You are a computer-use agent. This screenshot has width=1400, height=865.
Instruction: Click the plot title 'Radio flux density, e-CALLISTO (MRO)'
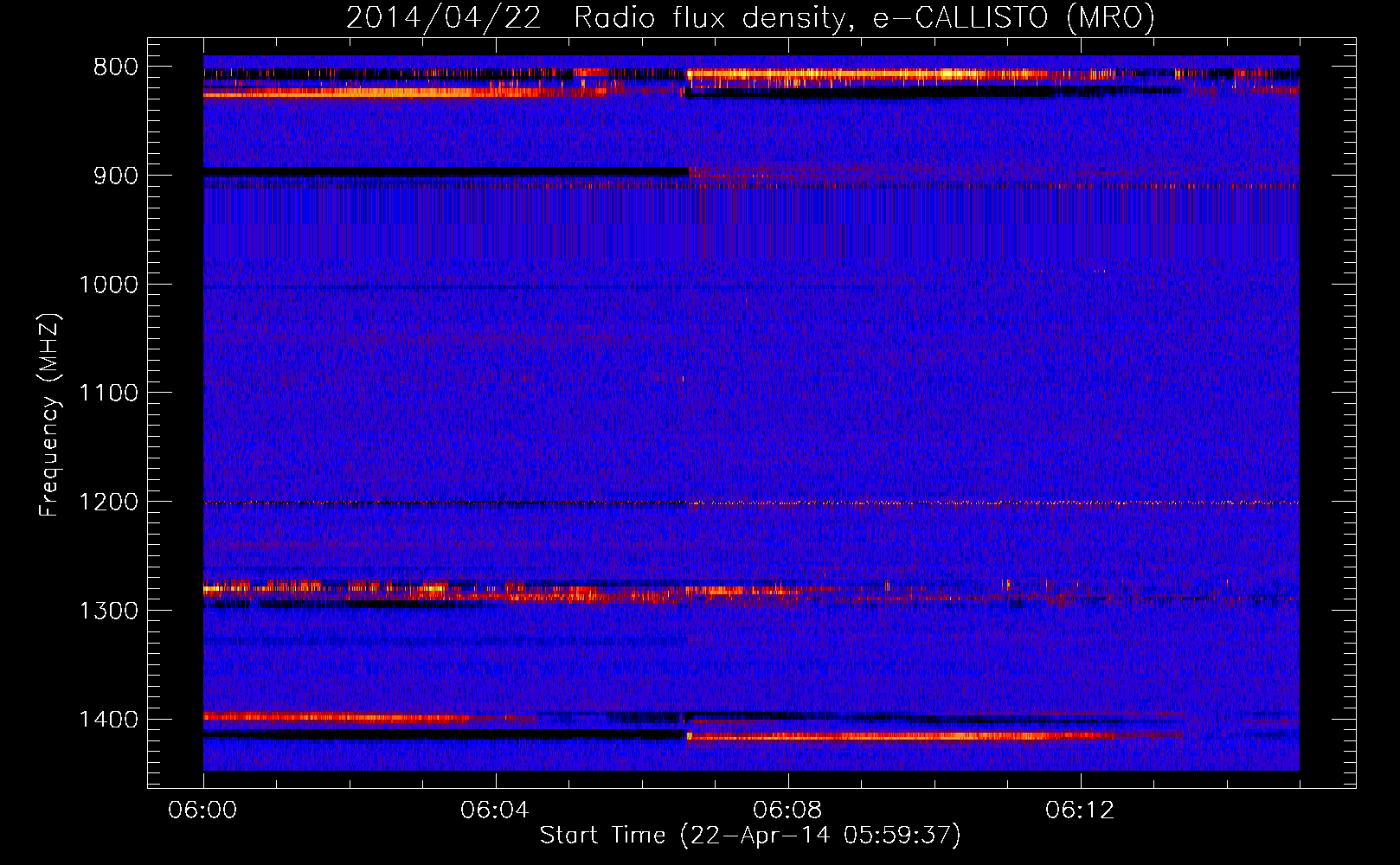864,17
